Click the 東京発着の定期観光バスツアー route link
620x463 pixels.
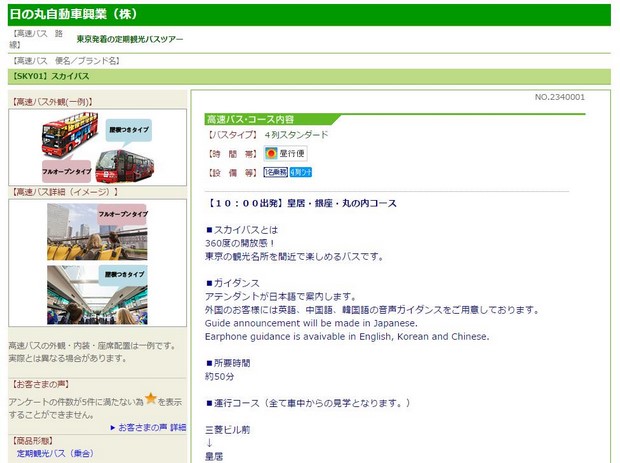130,39
